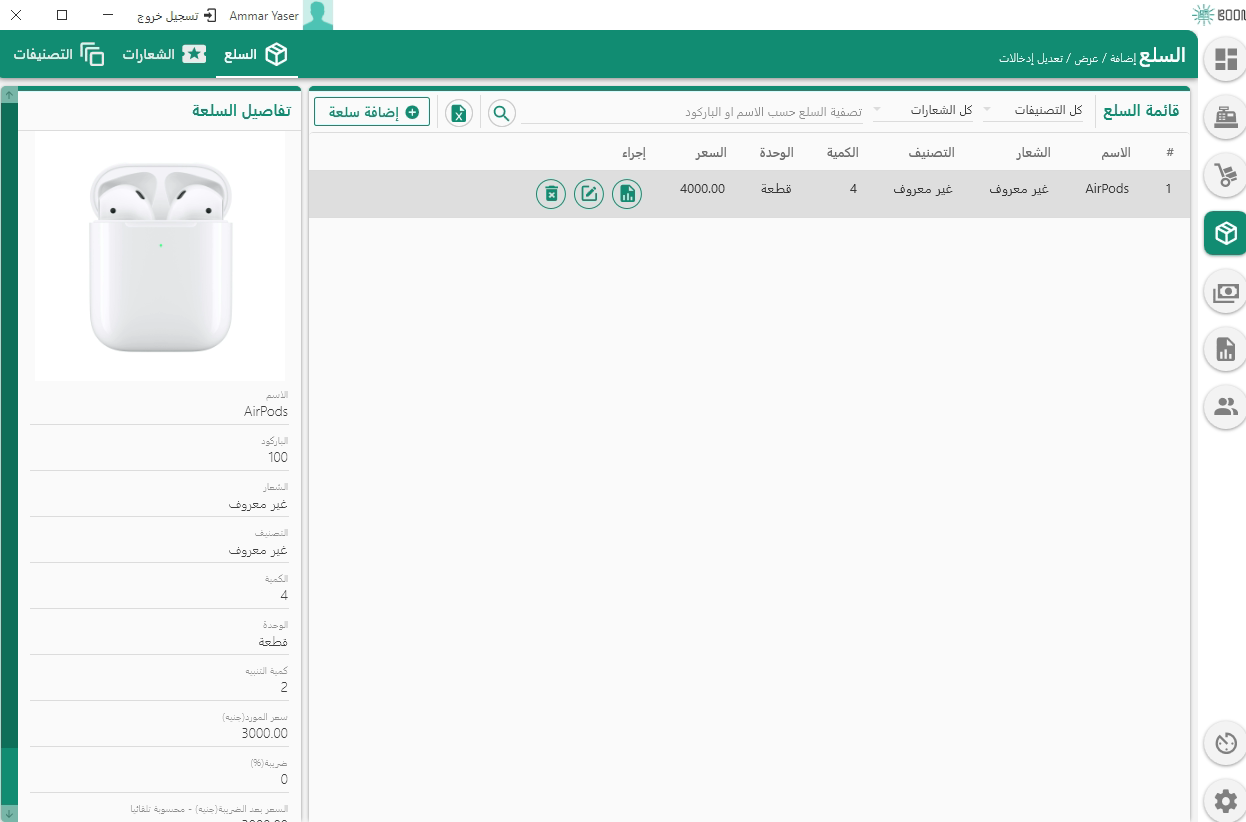Image resolution: width=1246 pixels, height=822 pixels.
Task: Open the settings gear sidebar icon
Action: point(1225,801)
